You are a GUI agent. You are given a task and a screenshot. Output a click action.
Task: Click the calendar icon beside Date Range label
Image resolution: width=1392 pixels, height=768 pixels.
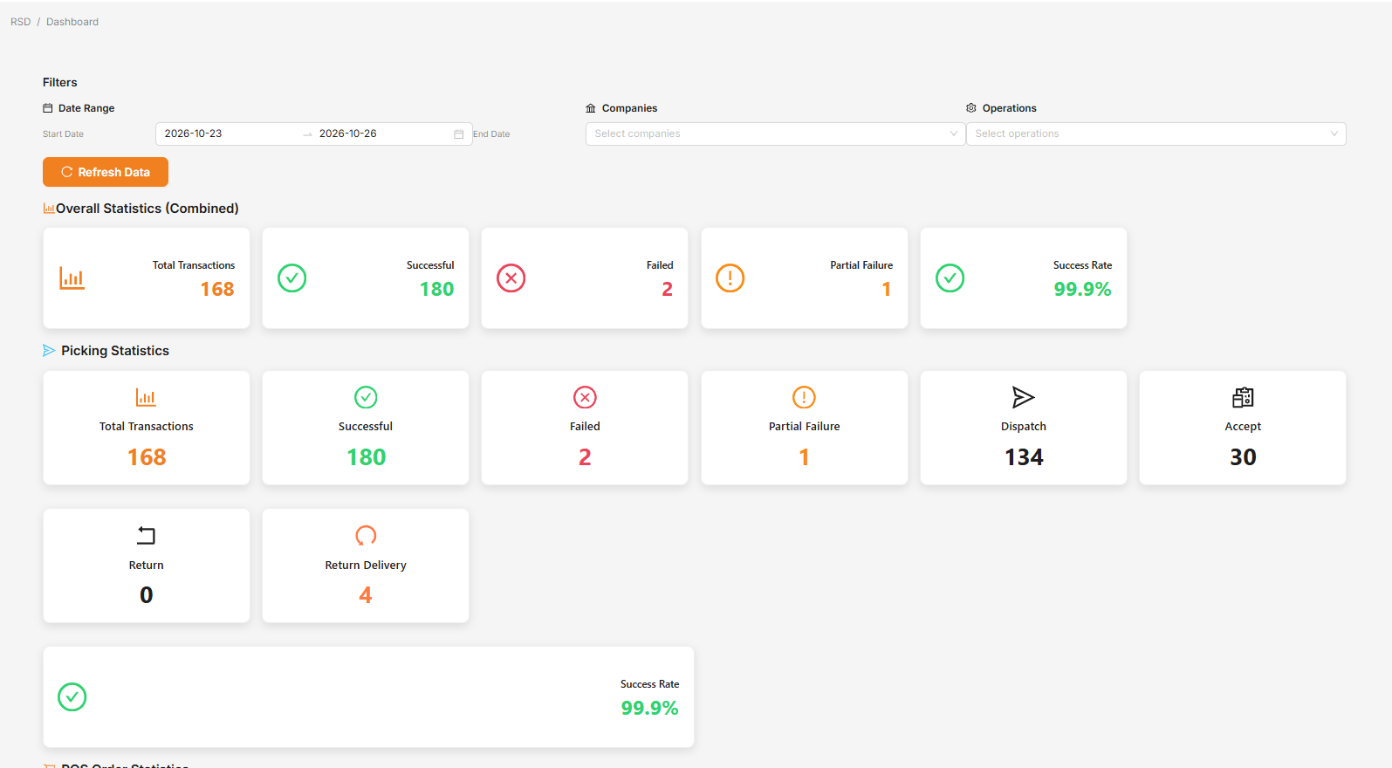tap(47, 108)
